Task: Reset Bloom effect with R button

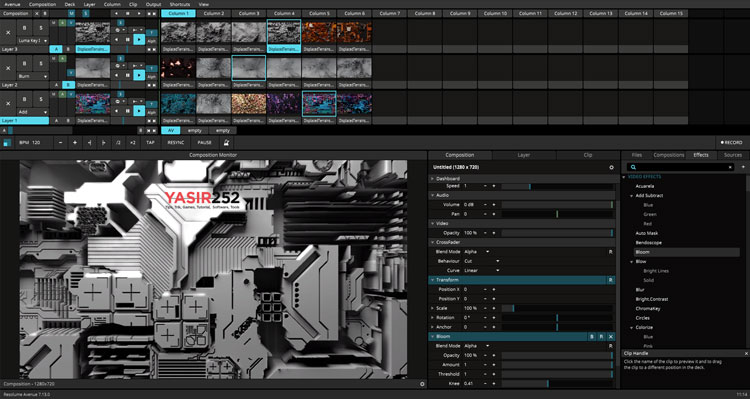Action: point(602,336)
